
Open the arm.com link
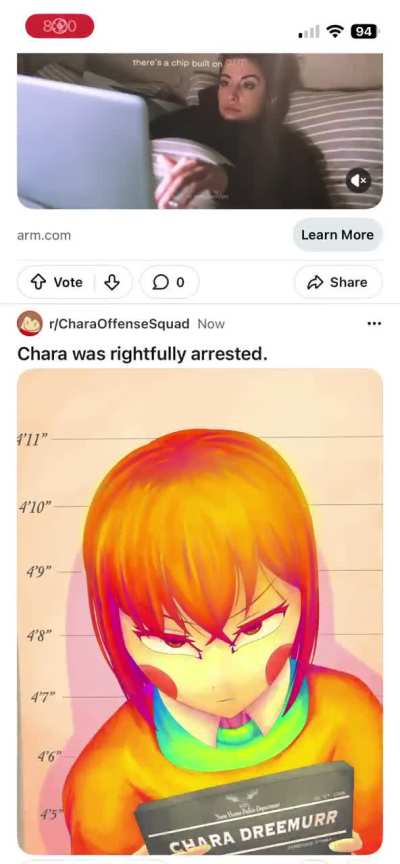point(44,235)
